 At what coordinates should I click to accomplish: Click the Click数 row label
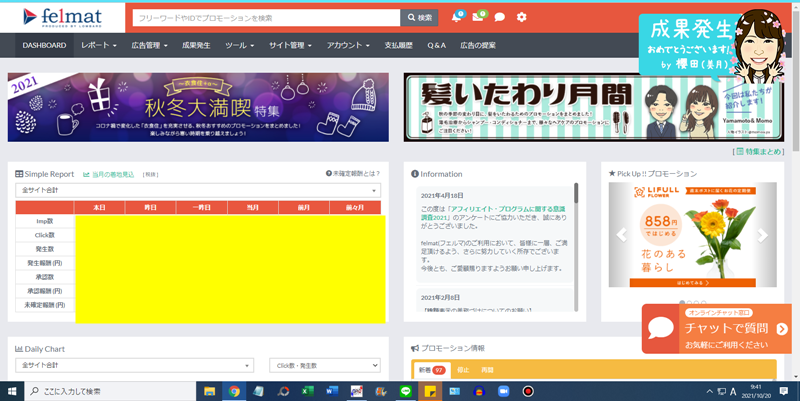point(45,235)
